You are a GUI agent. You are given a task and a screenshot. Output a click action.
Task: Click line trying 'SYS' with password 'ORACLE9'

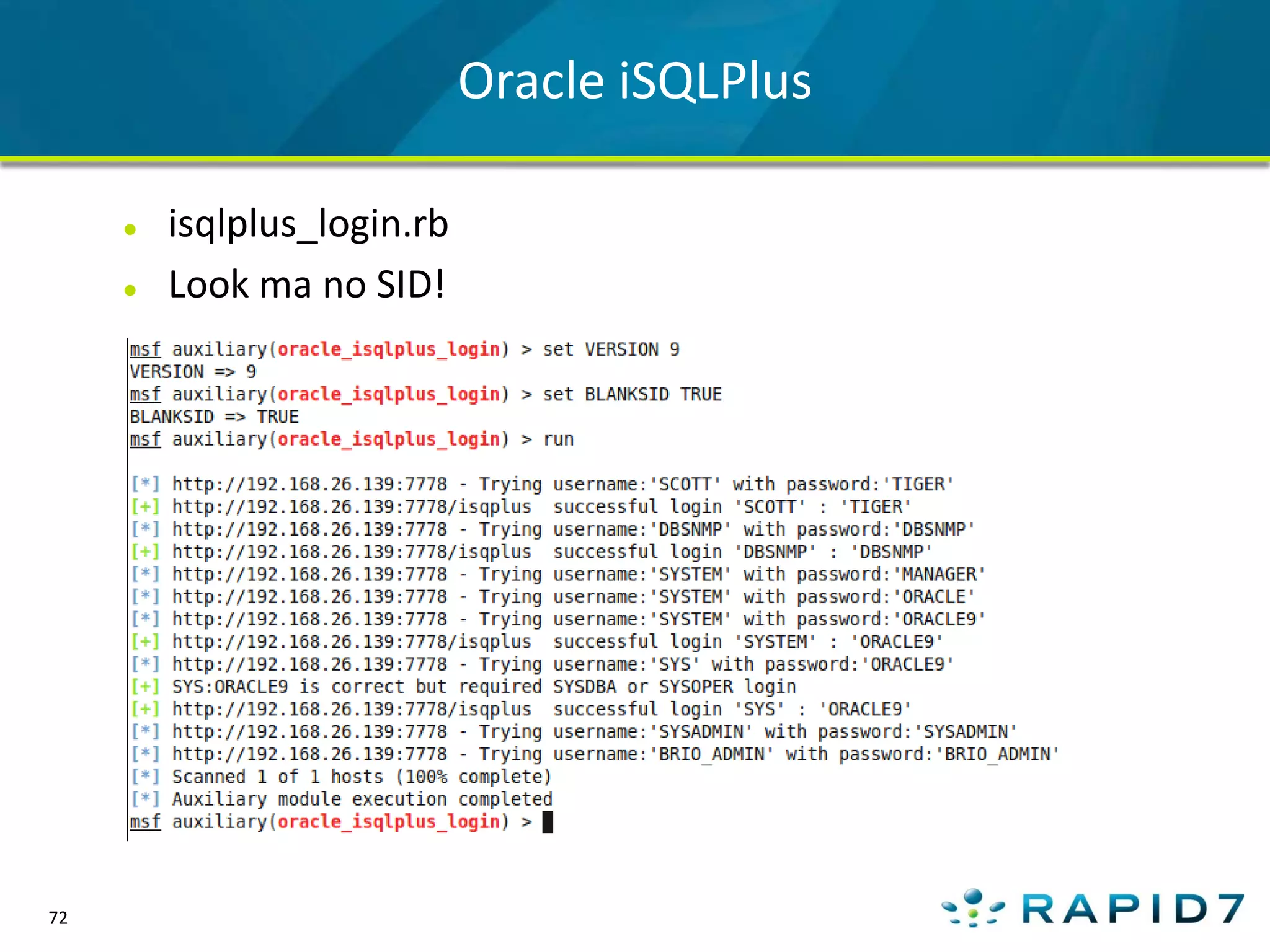point(542,664)
